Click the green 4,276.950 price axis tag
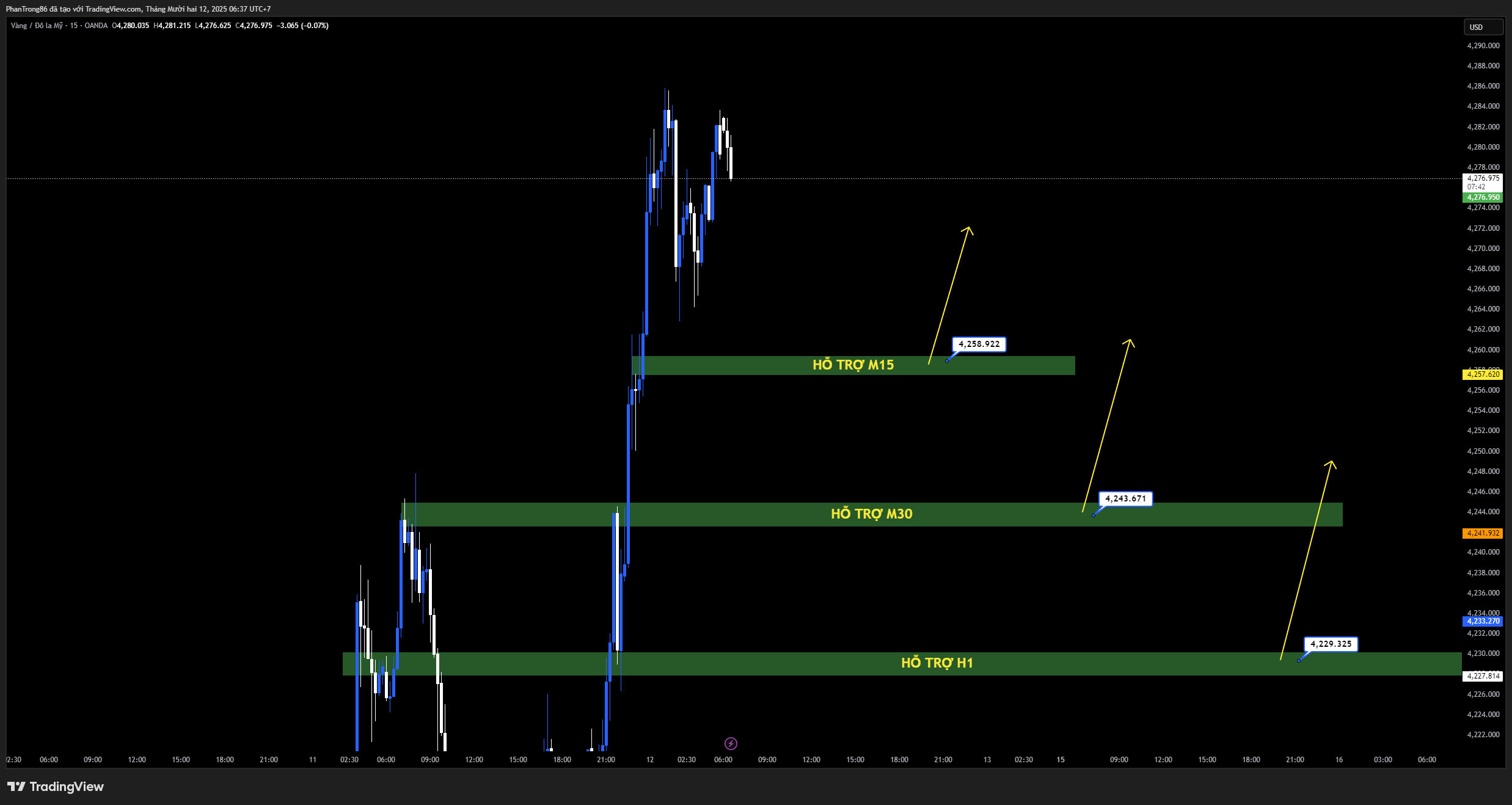 pos(1483,197)
